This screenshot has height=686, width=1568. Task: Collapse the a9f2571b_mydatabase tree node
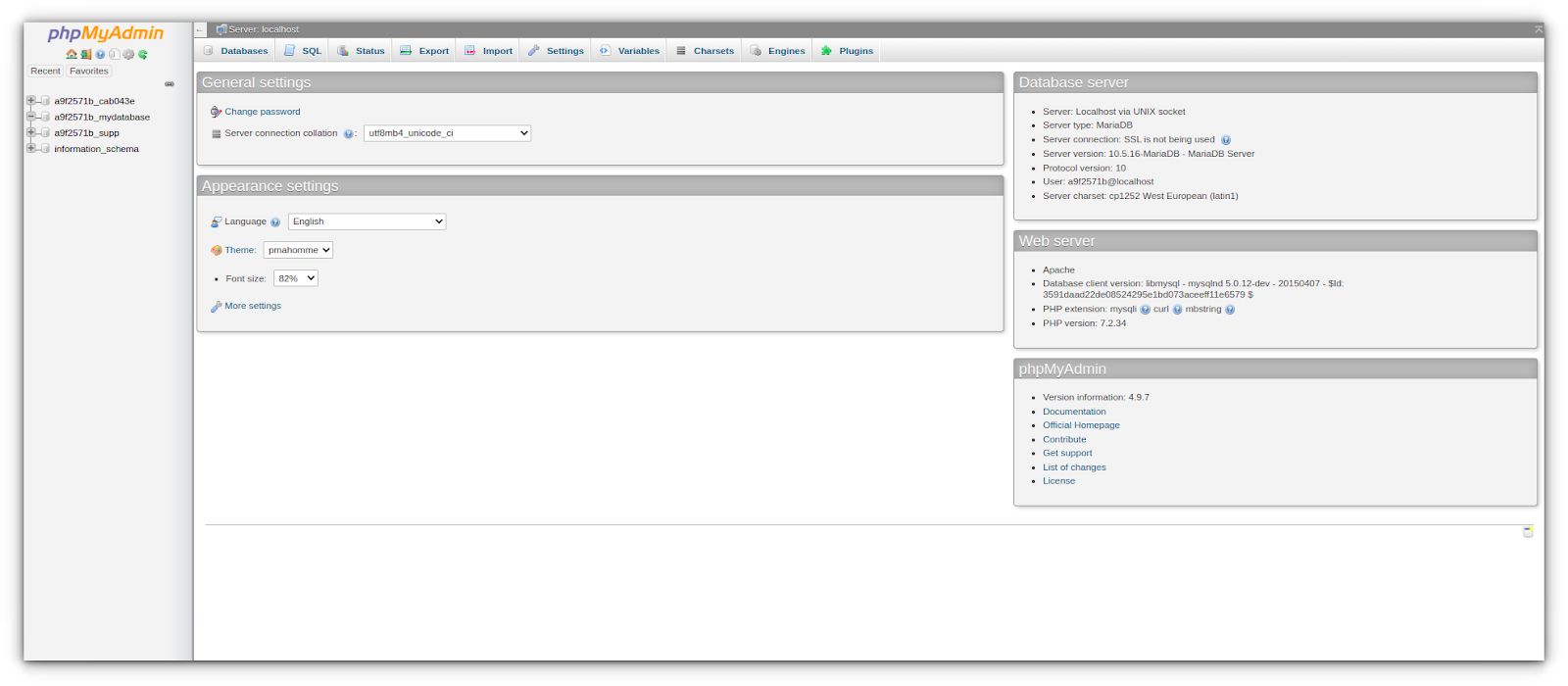(x=31, y=116)
